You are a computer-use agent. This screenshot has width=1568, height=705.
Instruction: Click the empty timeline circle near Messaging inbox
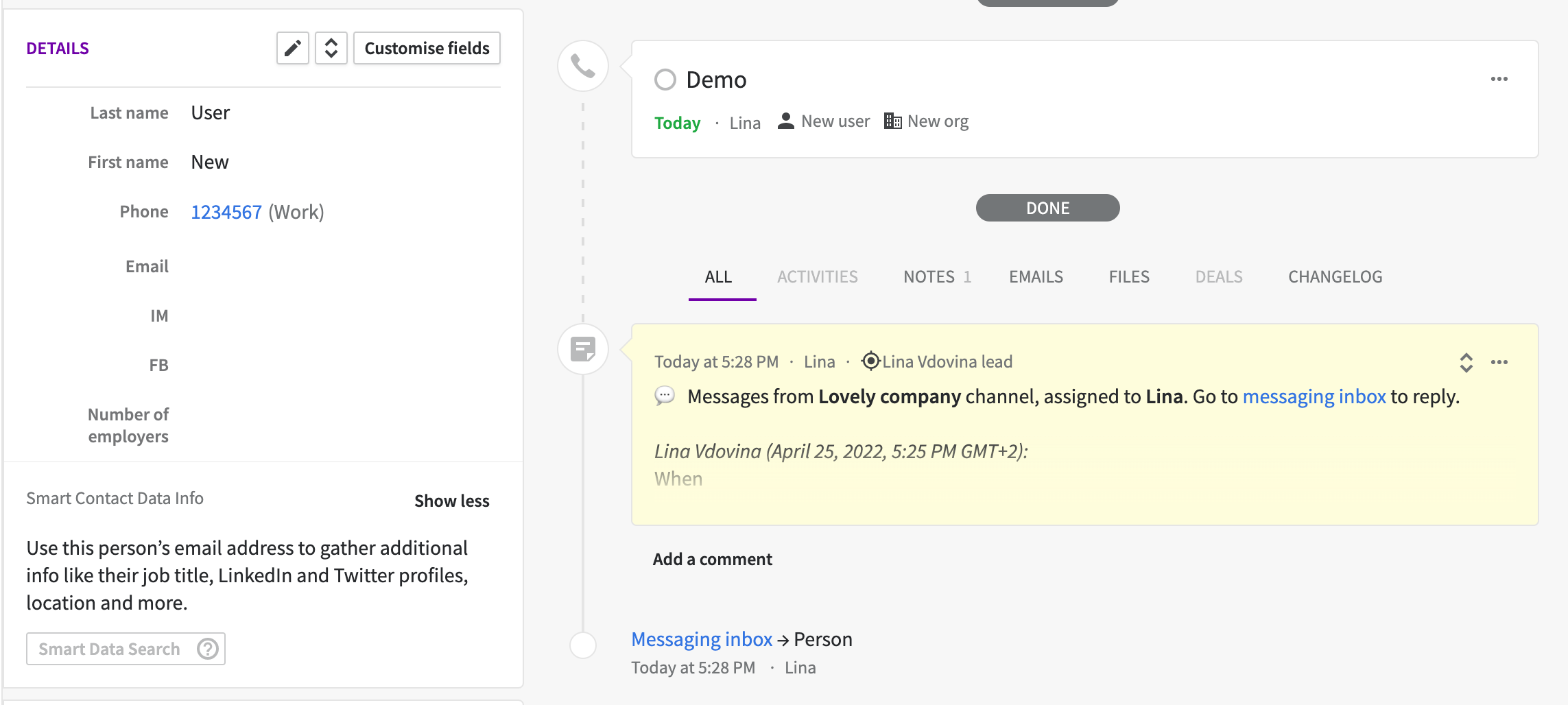click(582, 644)
